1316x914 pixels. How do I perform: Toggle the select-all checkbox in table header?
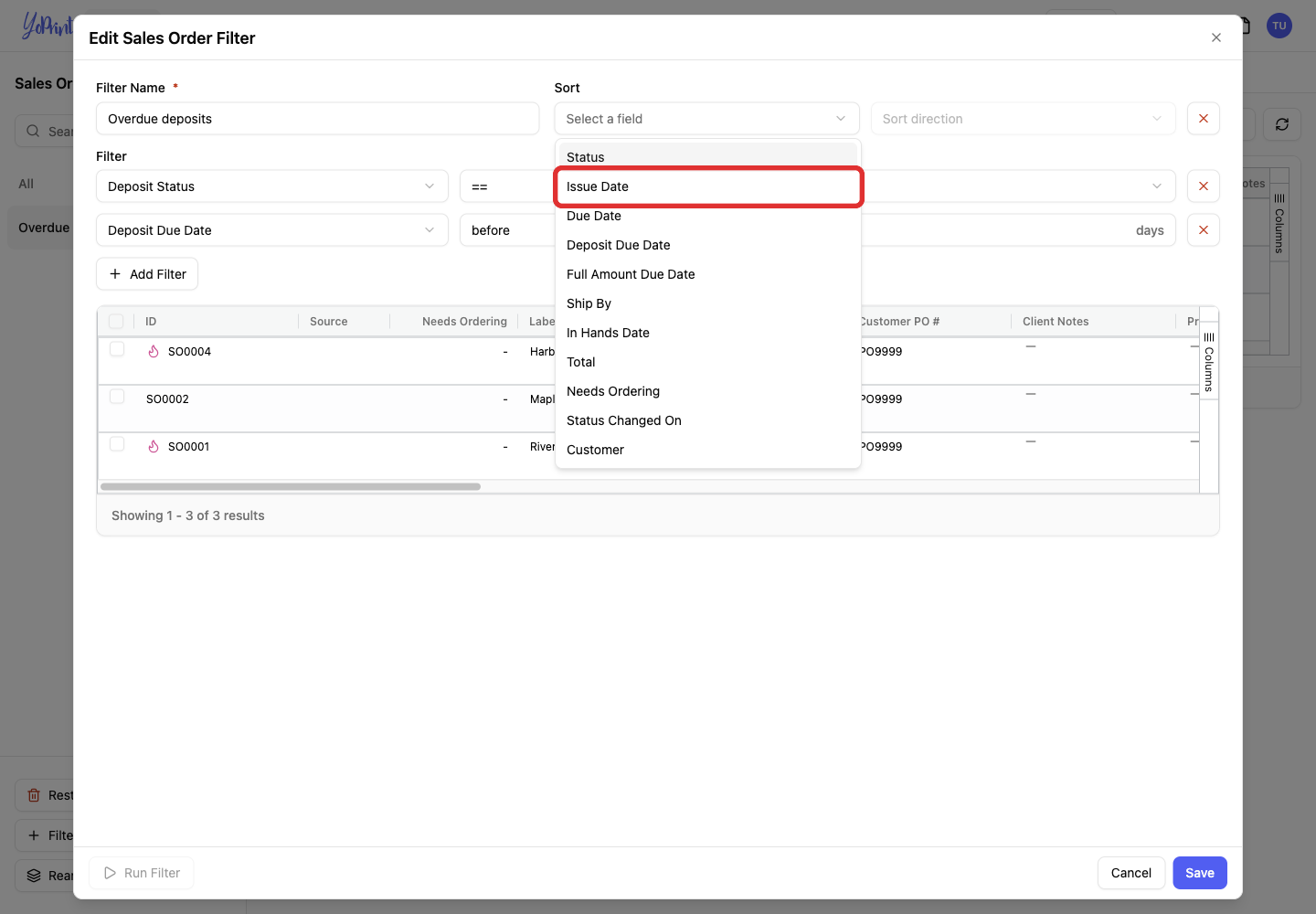116,321
